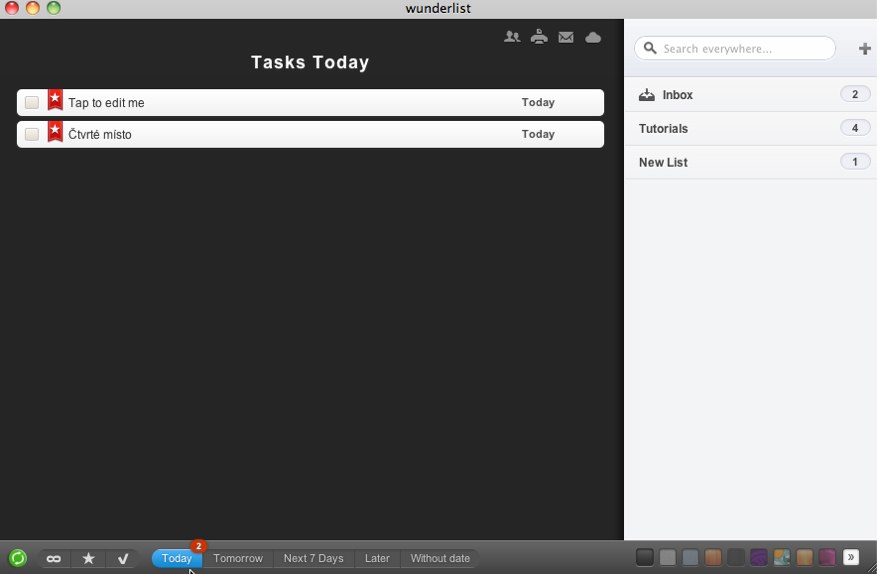Click Today due date of 'Čtvrté místo'
This screenshot has height=574, width=877.
538,134
